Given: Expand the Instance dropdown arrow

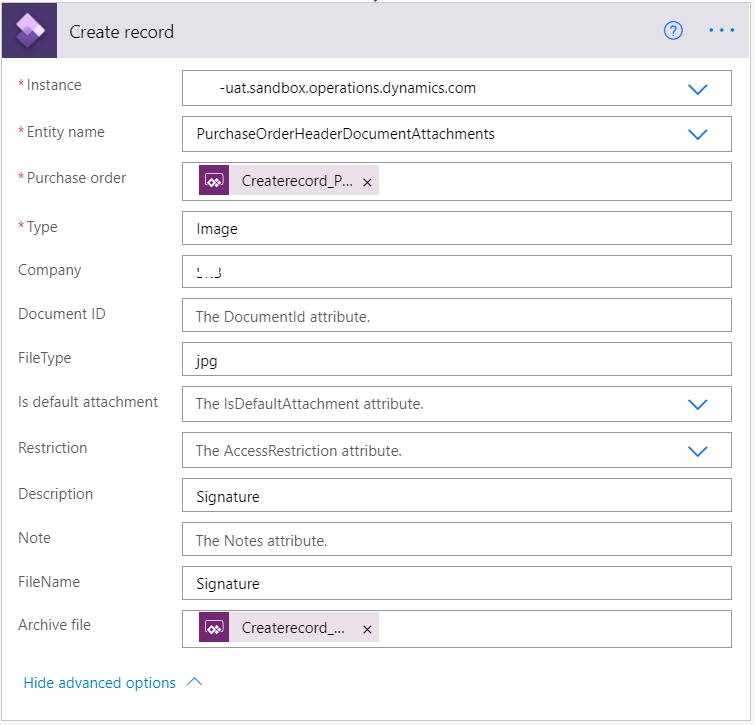Looking at the screenshot, I should click(697, 89).
